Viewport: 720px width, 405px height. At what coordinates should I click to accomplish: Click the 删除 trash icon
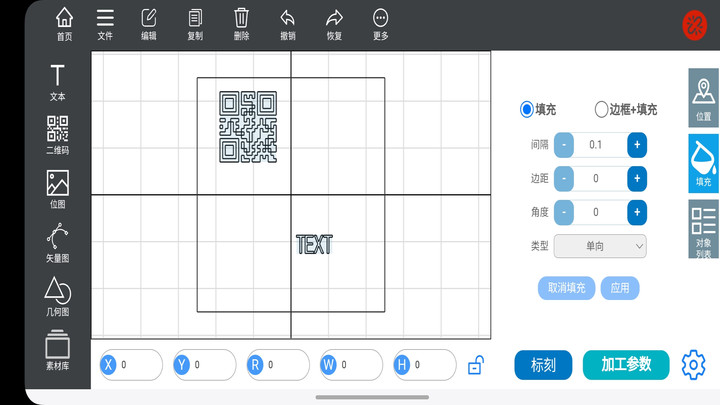coord(242,24)
